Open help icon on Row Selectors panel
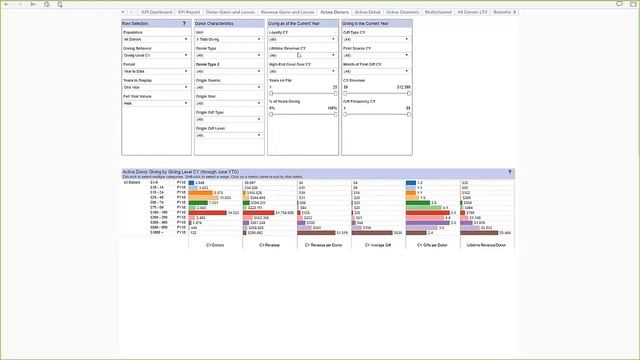 coord(184,23)
